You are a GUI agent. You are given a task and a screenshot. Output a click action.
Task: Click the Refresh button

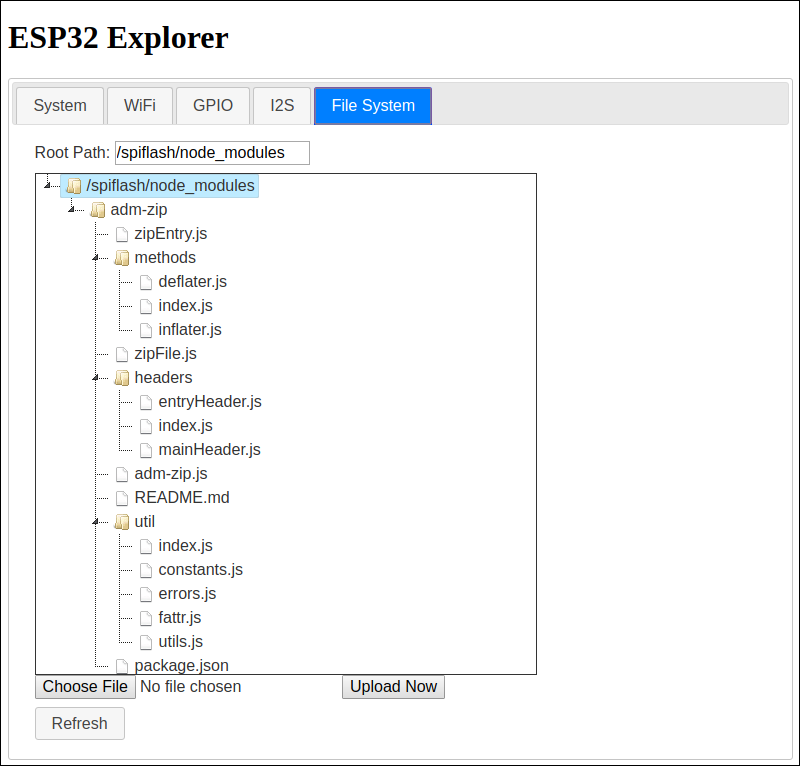pyautogui.click(x=80, y=724)
